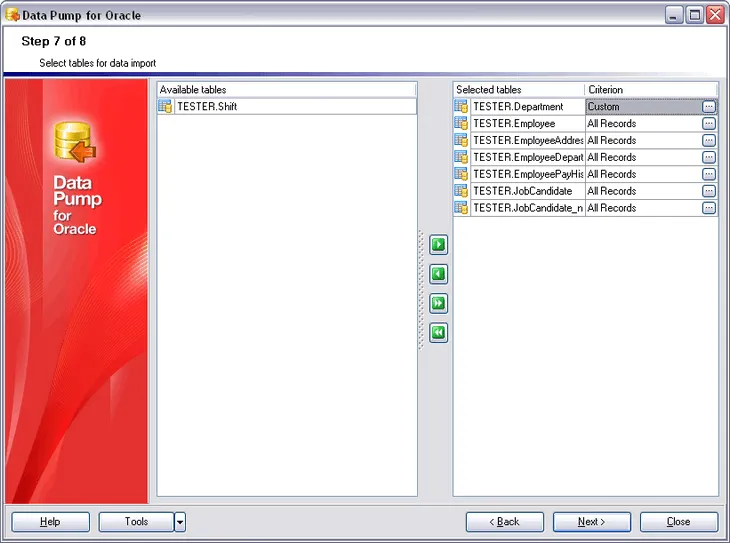This screenshot has width=730, height=543.
Task: Select TESTER.Shift in Available tables
Action: pos(295,106)
